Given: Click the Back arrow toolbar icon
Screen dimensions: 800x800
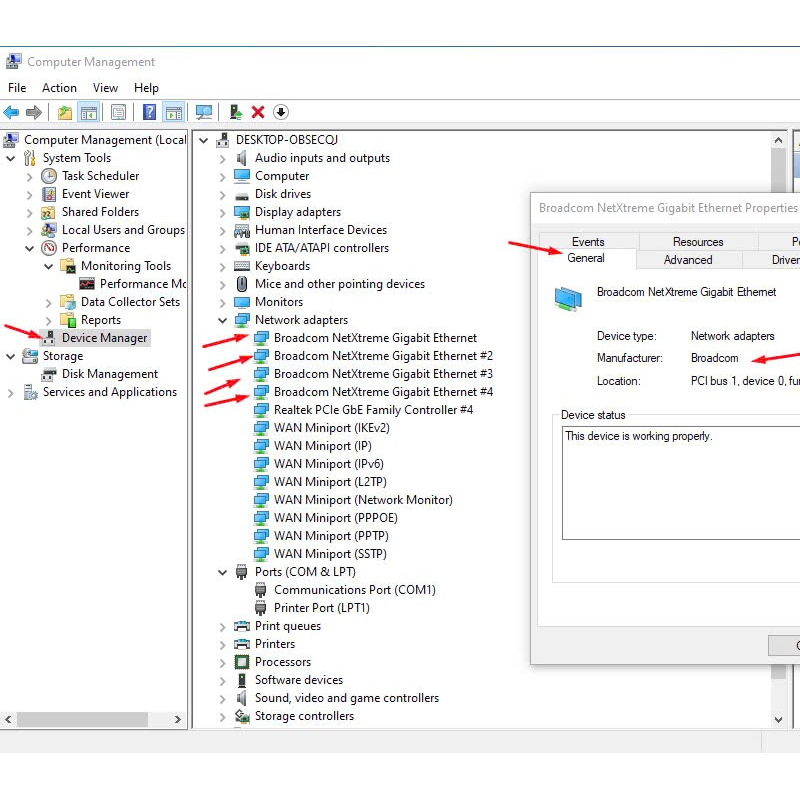Looking at the screenshot, I should (x=11, y=112).
